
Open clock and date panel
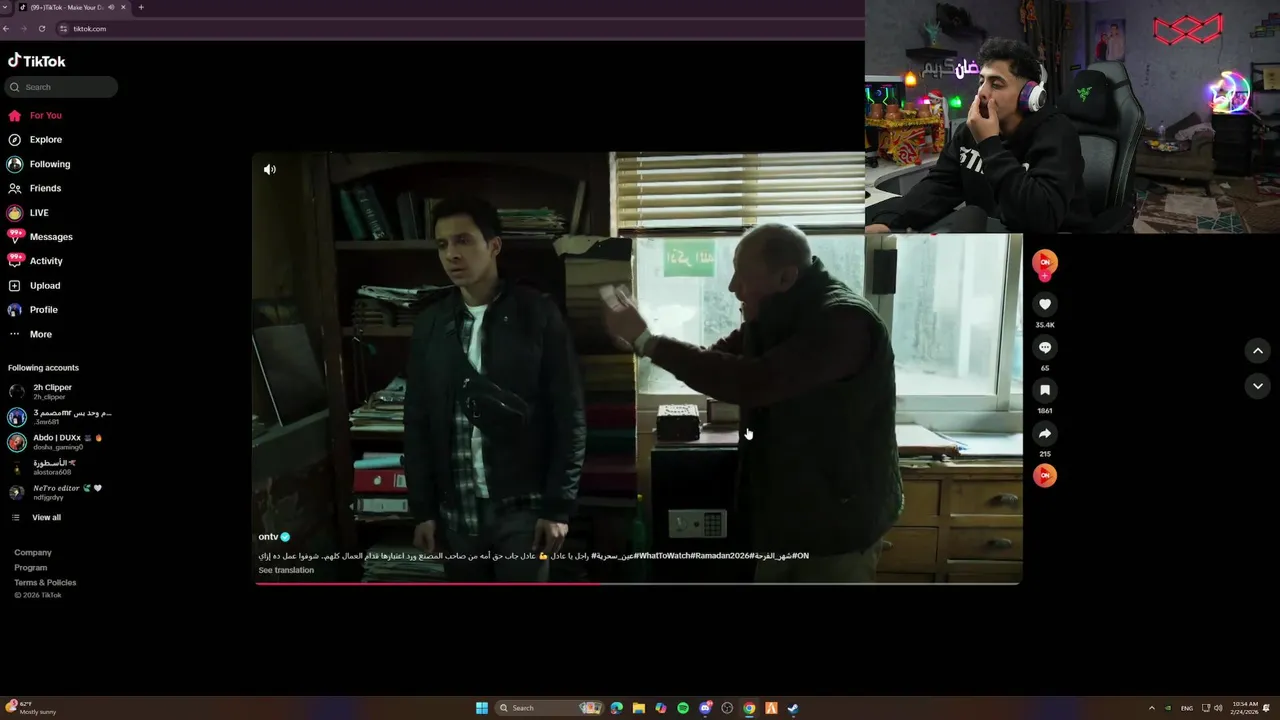[1245, 708]
